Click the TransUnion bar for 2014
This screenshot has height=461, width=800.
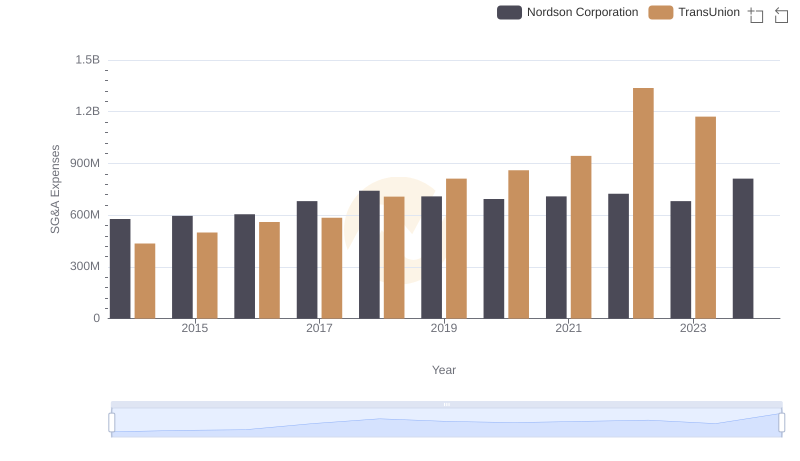[145, 281]
